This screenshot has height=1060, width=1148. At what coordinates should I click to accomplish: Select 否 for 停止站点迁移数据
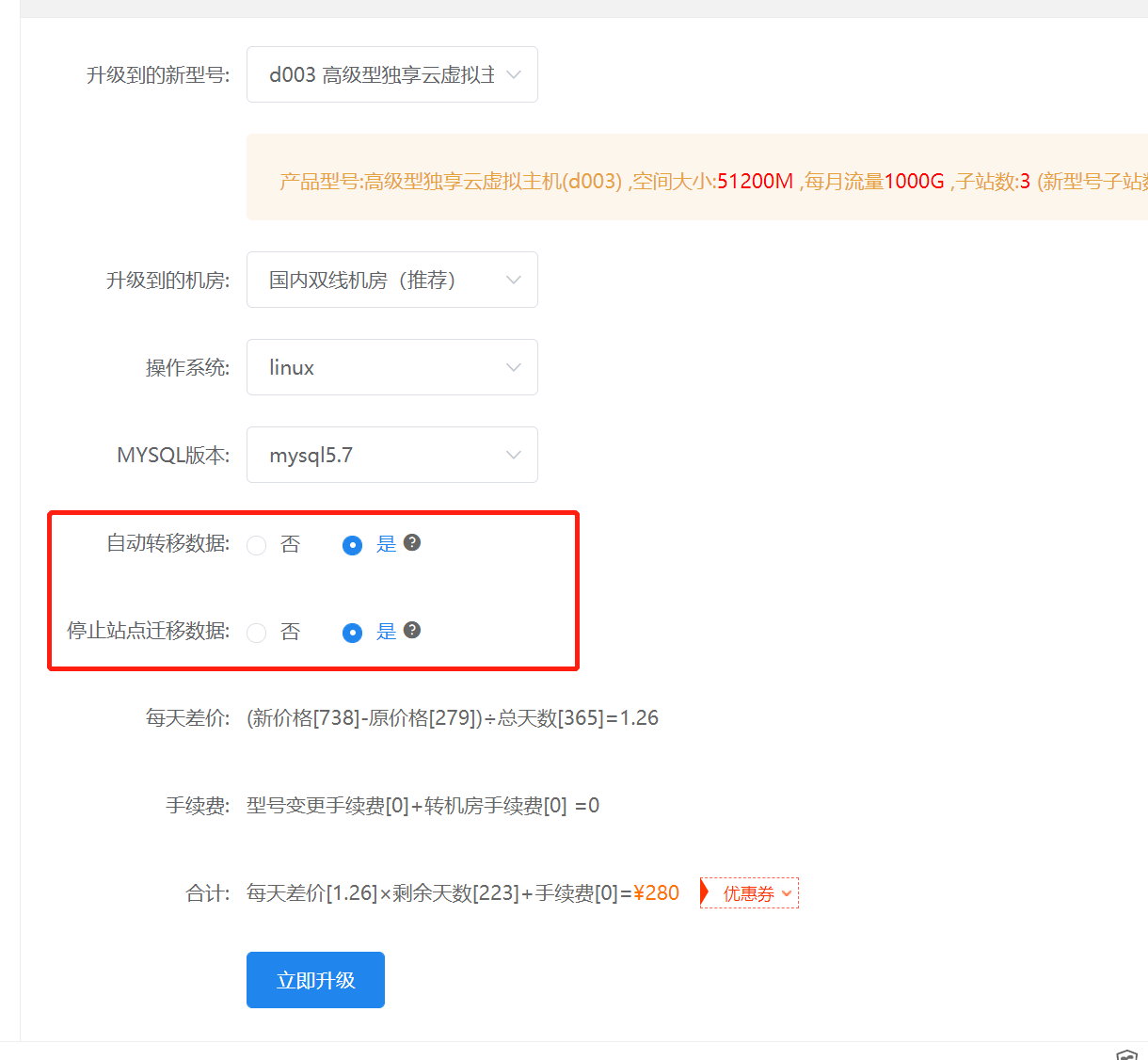[x=257, y=633]
